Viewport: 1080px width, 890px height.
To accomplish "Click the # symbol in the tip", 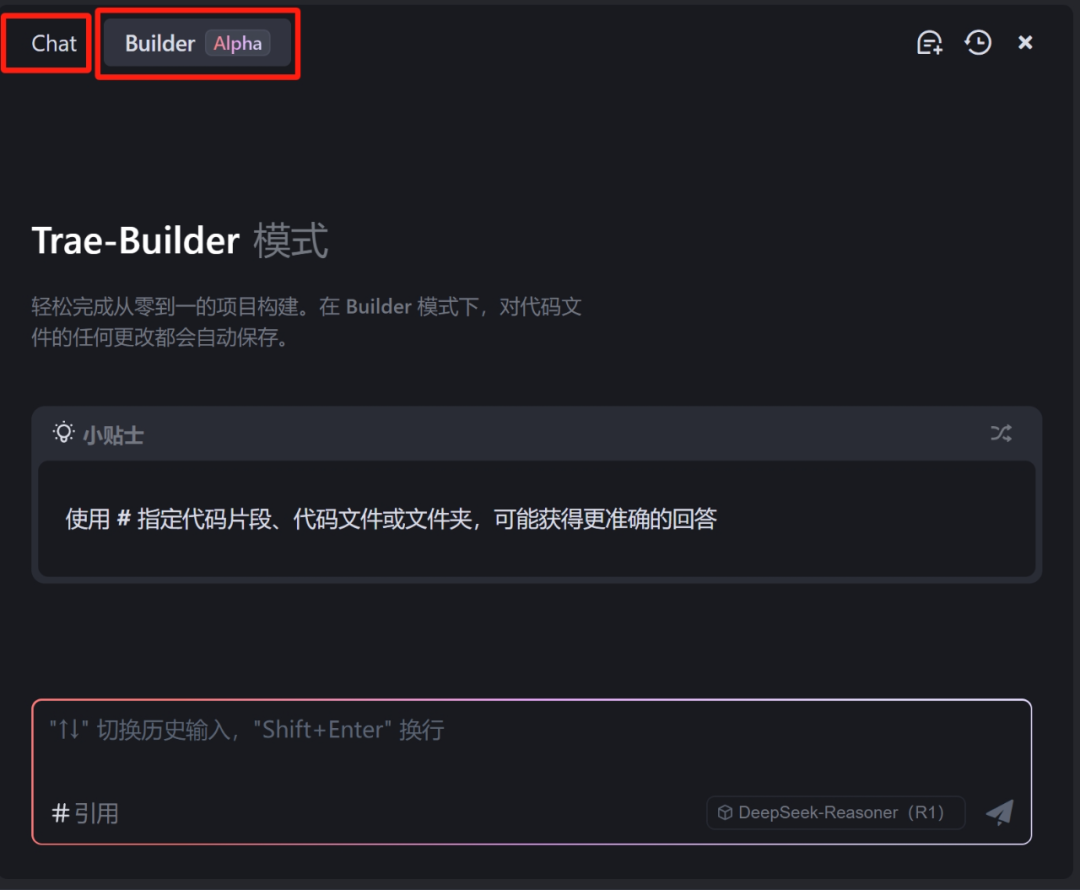I will click(123, 518).
